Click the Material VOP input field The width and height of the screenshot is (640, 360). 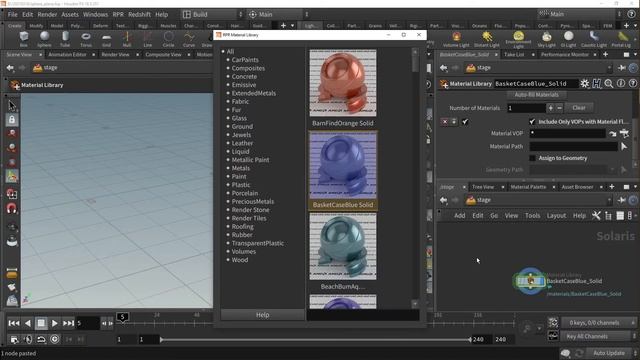click(x=567, y=133)
